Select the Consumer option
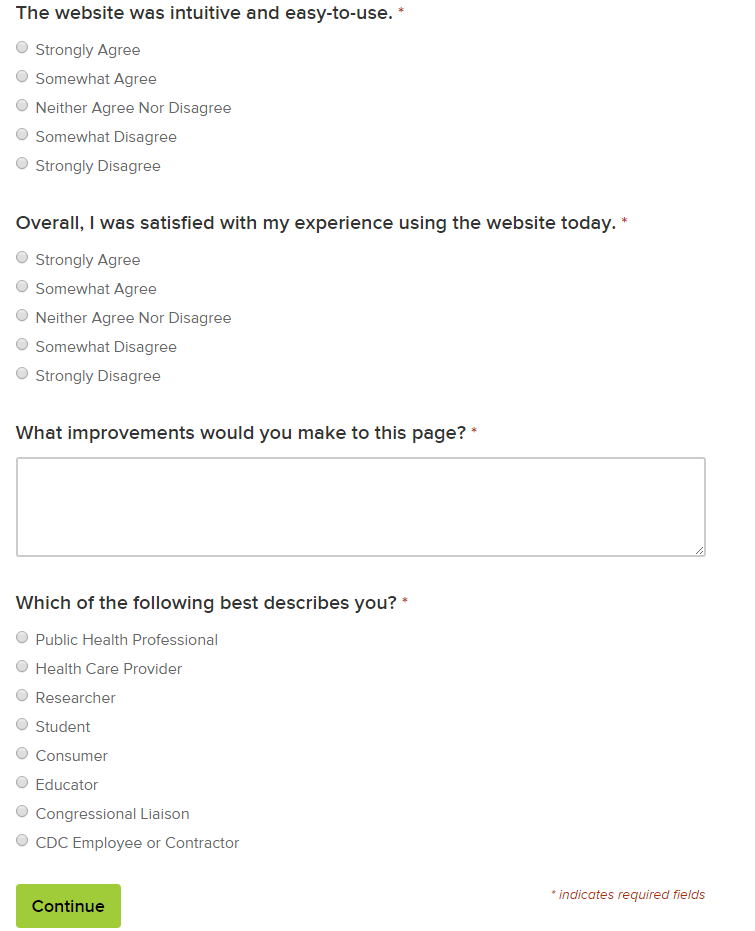 tap(22, 754)
